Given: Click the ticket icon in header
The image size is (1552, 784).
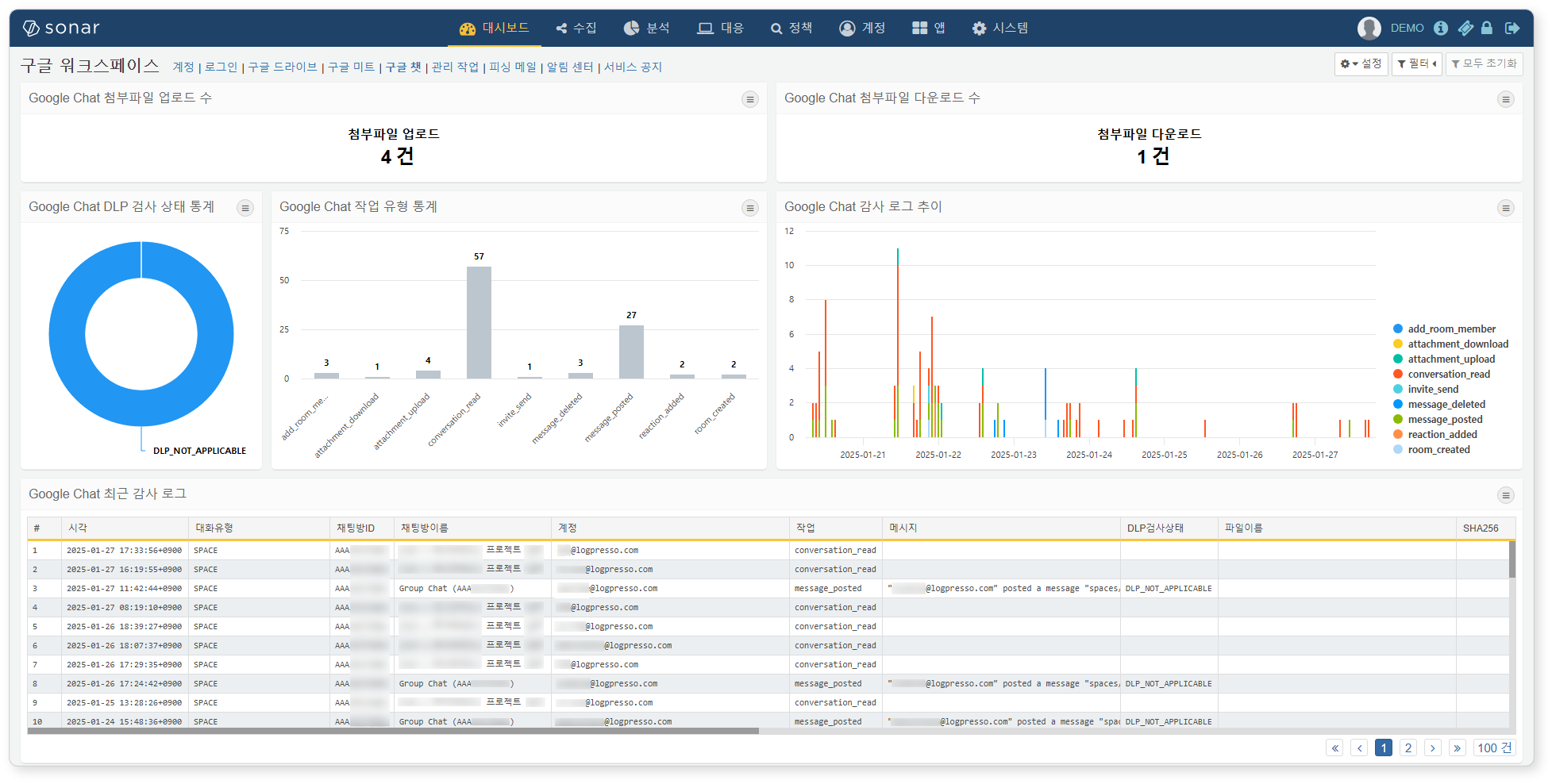Looking at the screenshot, I should (x=1465, y=28).
